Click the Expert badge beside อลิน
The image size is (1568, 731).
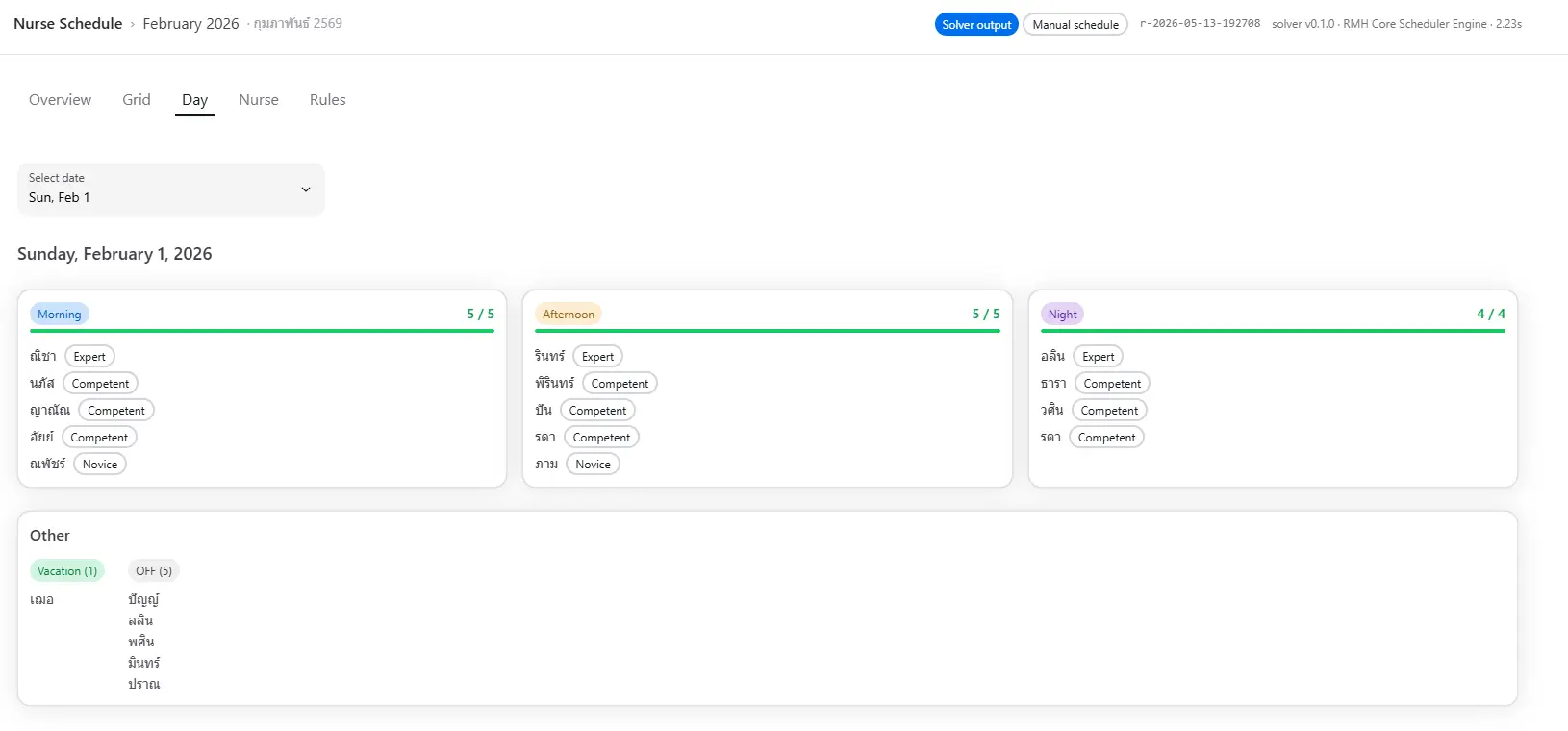(x=1098, y=357)
